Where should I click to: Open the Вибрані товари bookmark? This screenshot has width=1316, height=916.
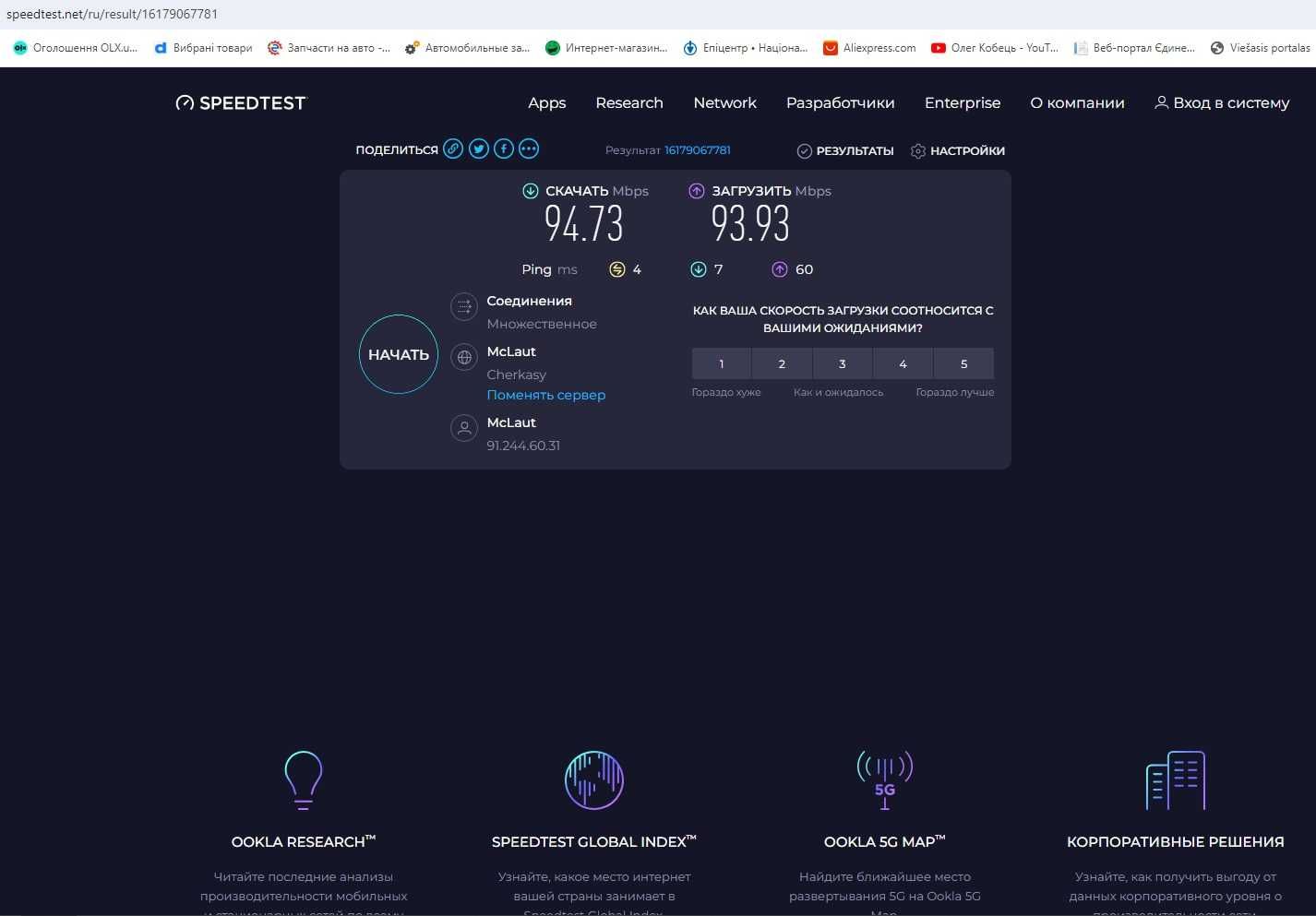pos(203,48)
